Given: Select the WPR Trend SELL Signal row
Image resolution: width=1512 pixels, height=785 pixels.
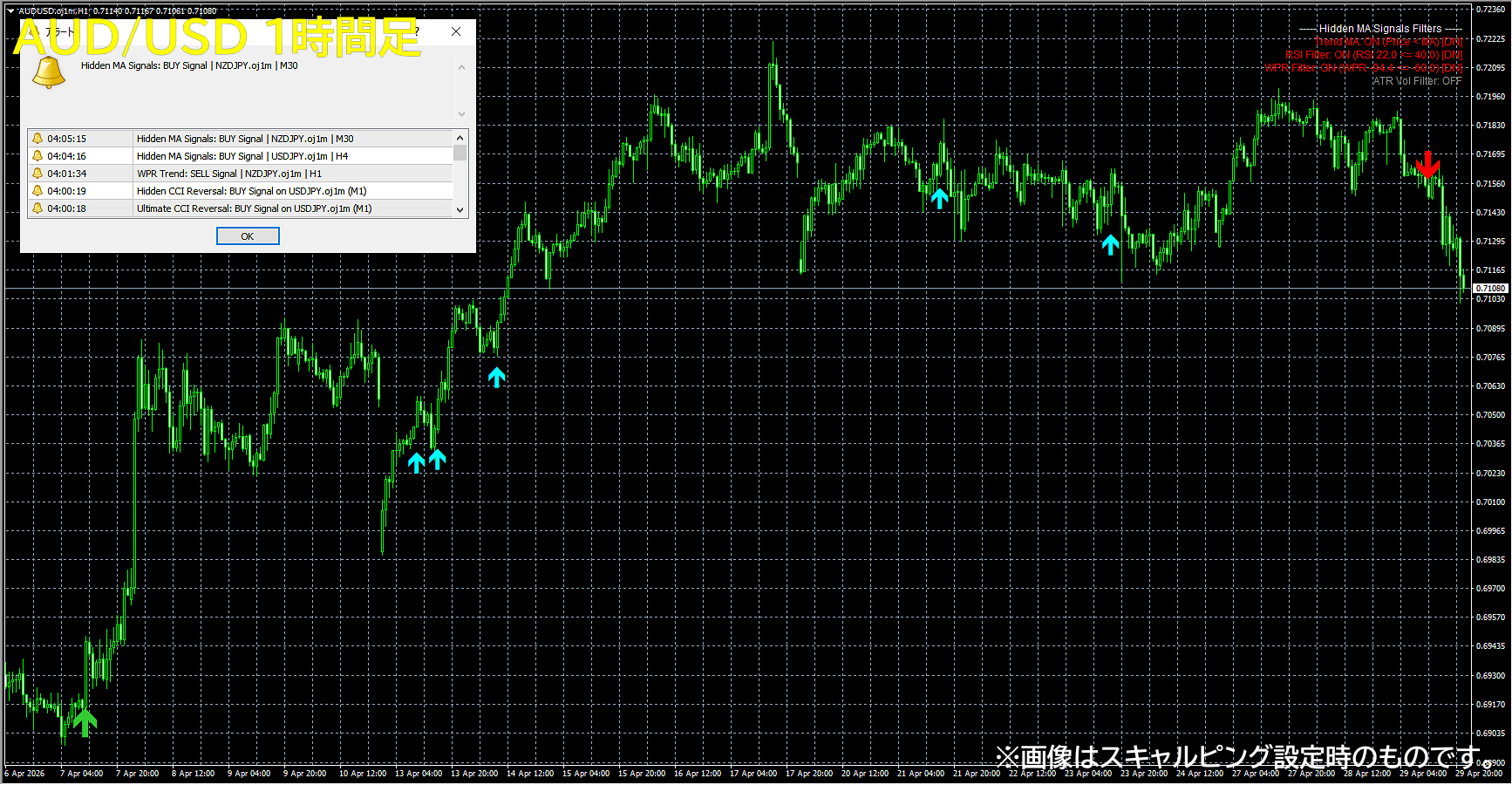Looking at the screenshot, I should tap(241, 174).
